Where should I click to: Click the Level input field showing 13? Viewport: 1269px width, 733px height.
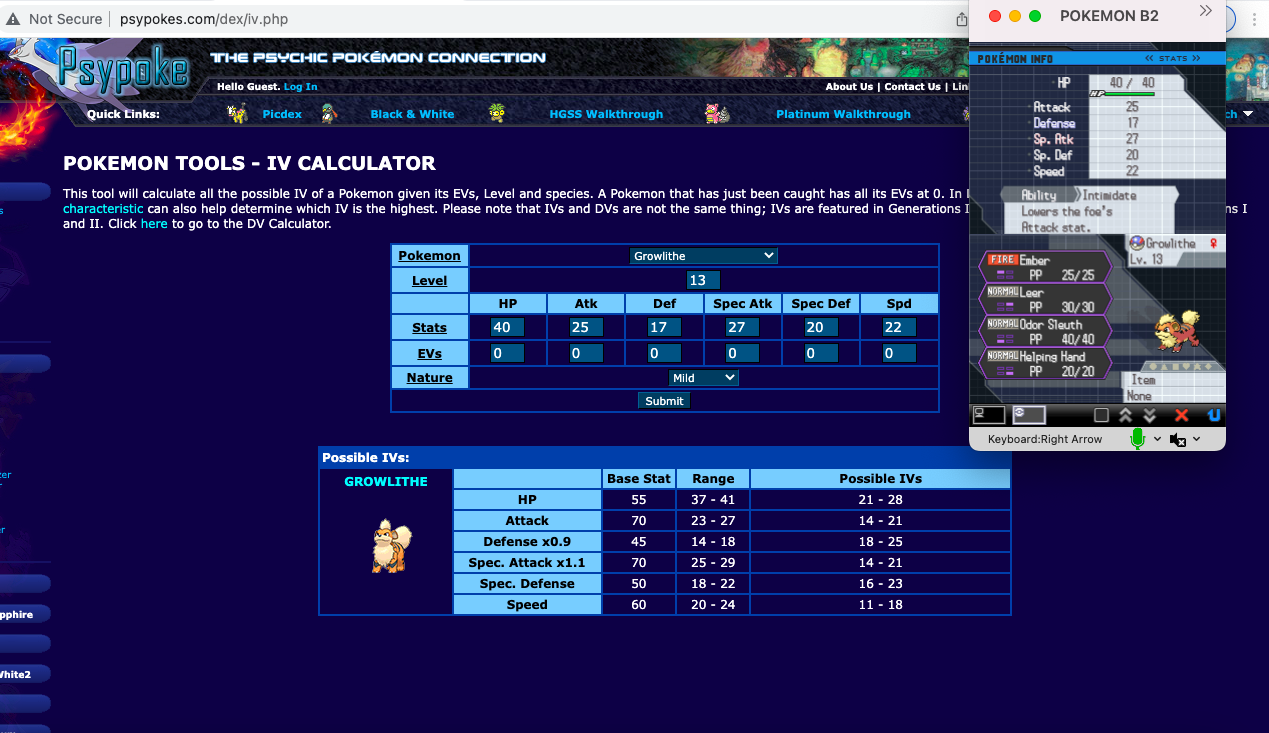pos(704,281)
